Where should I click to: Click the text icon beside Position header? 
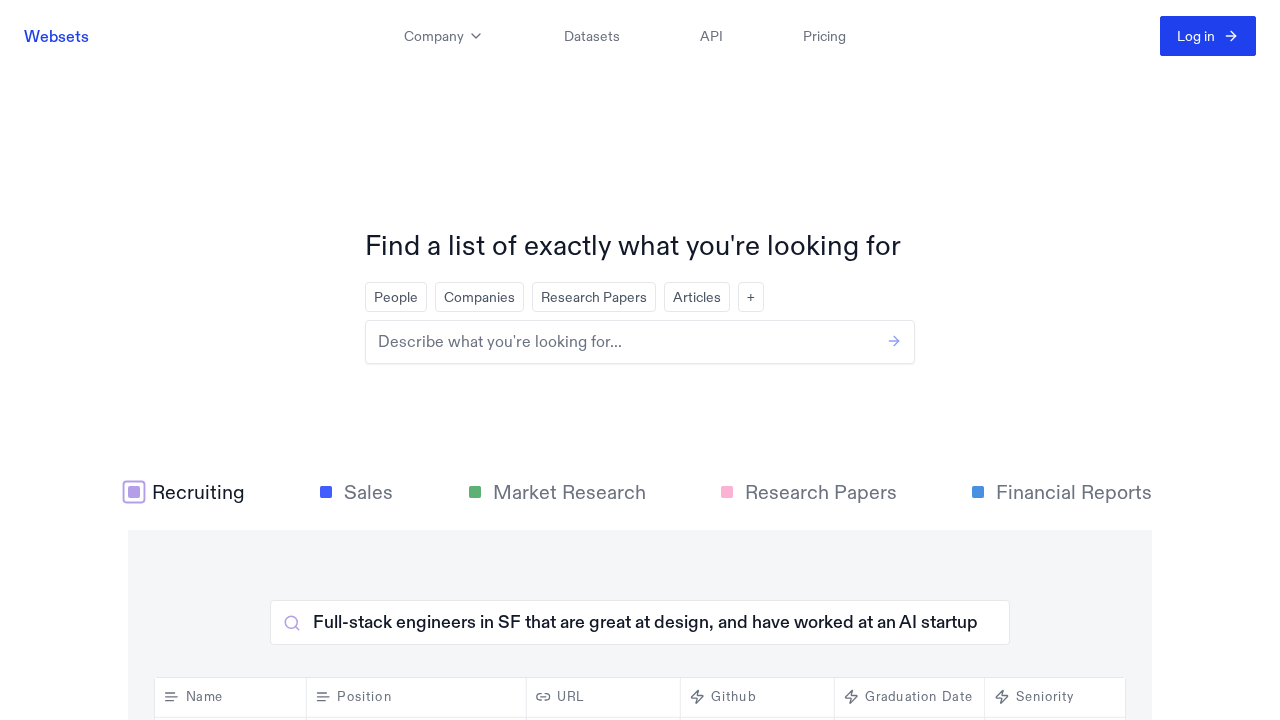click(324, 697)
